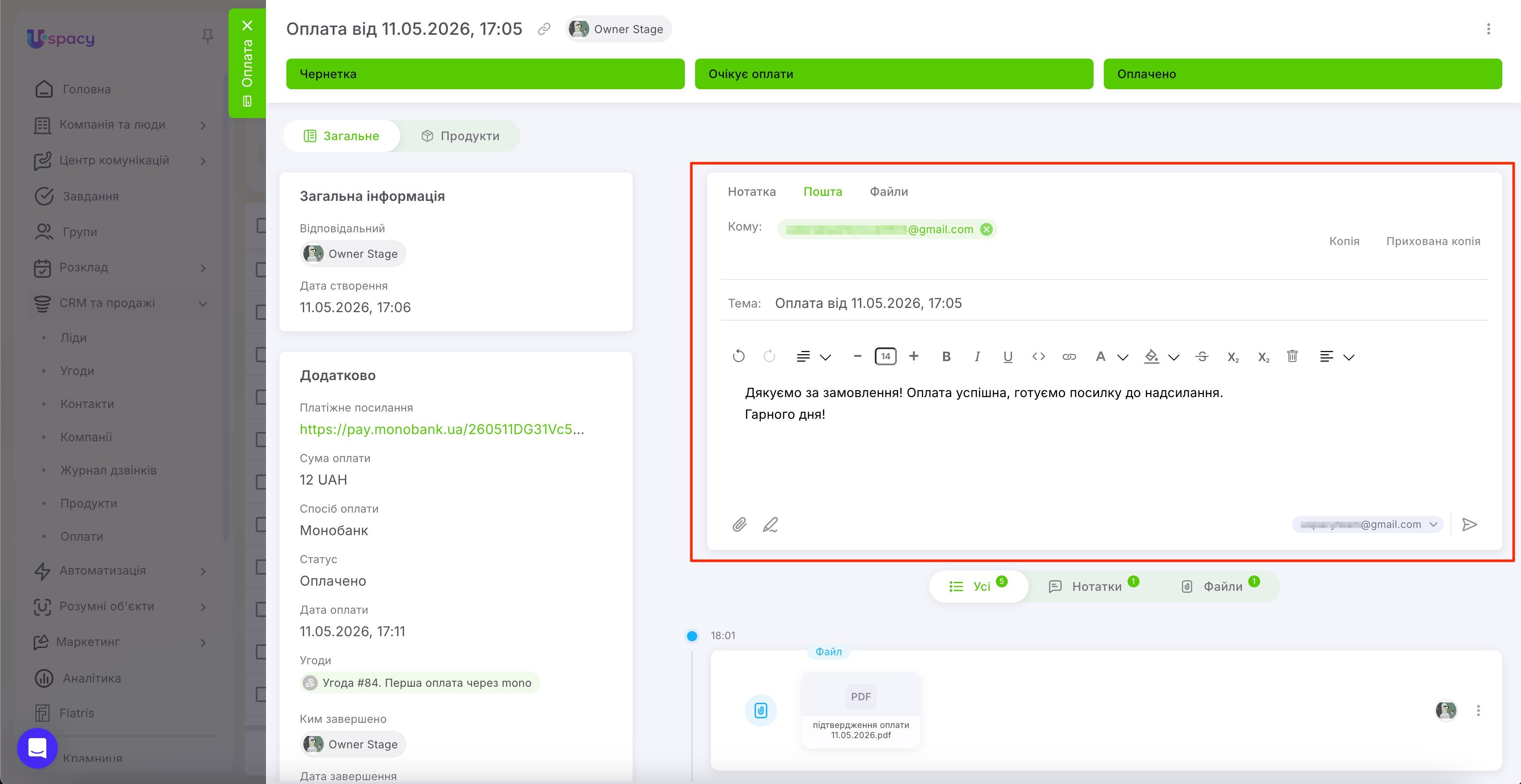Open the font color dropdown arrow
Viewport: 1521px width, 784px height.
(1123, 357)
